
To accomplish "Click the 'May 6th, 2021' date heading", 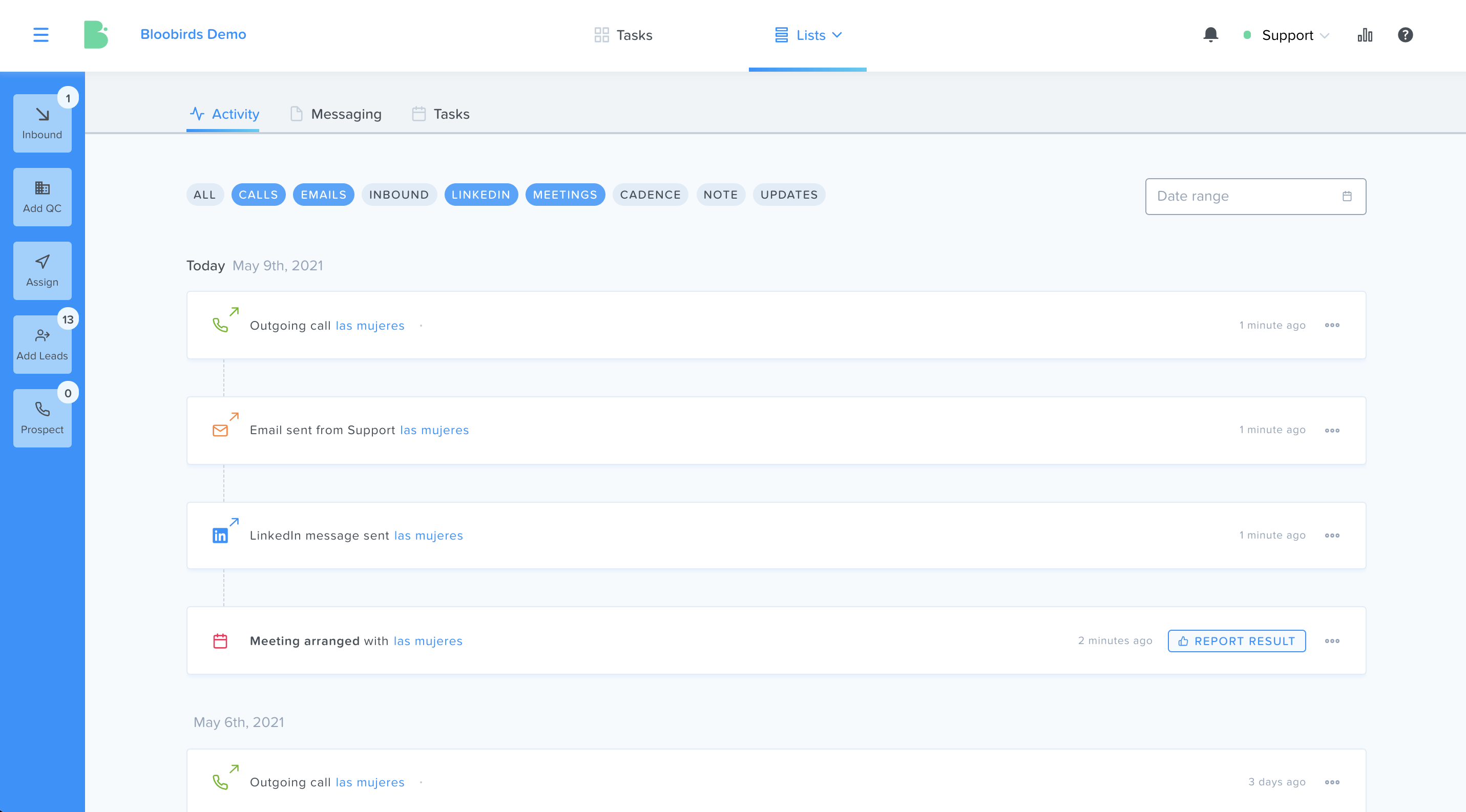I will click(x=239, y=722).
